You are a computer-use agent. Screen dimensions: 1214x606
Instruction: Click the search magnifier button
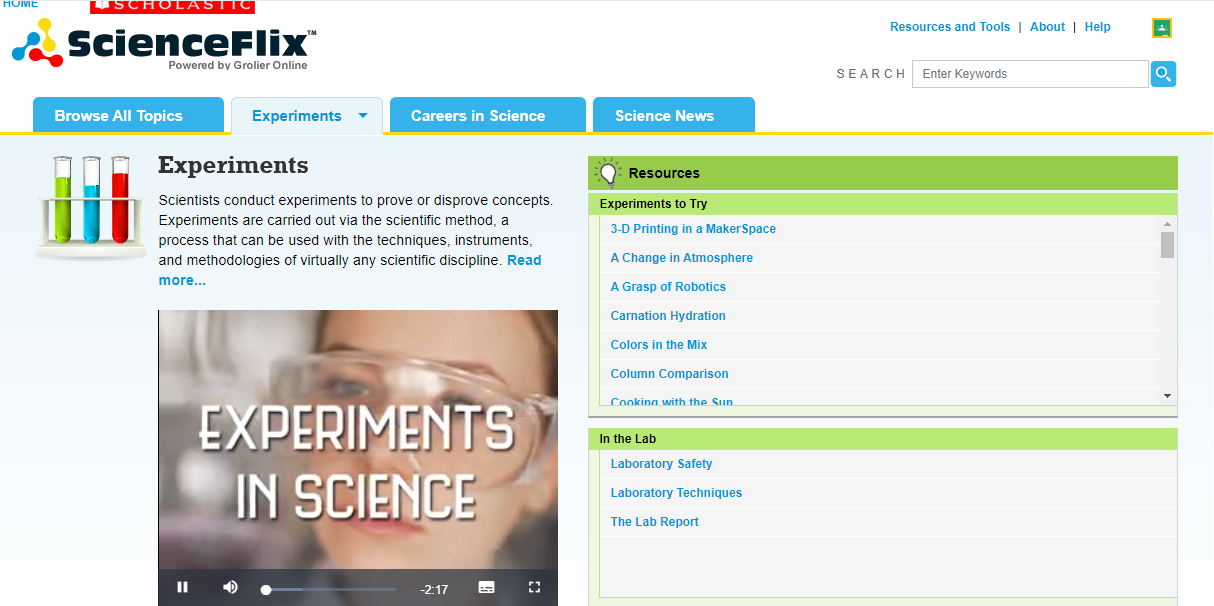coord(1163,74)
